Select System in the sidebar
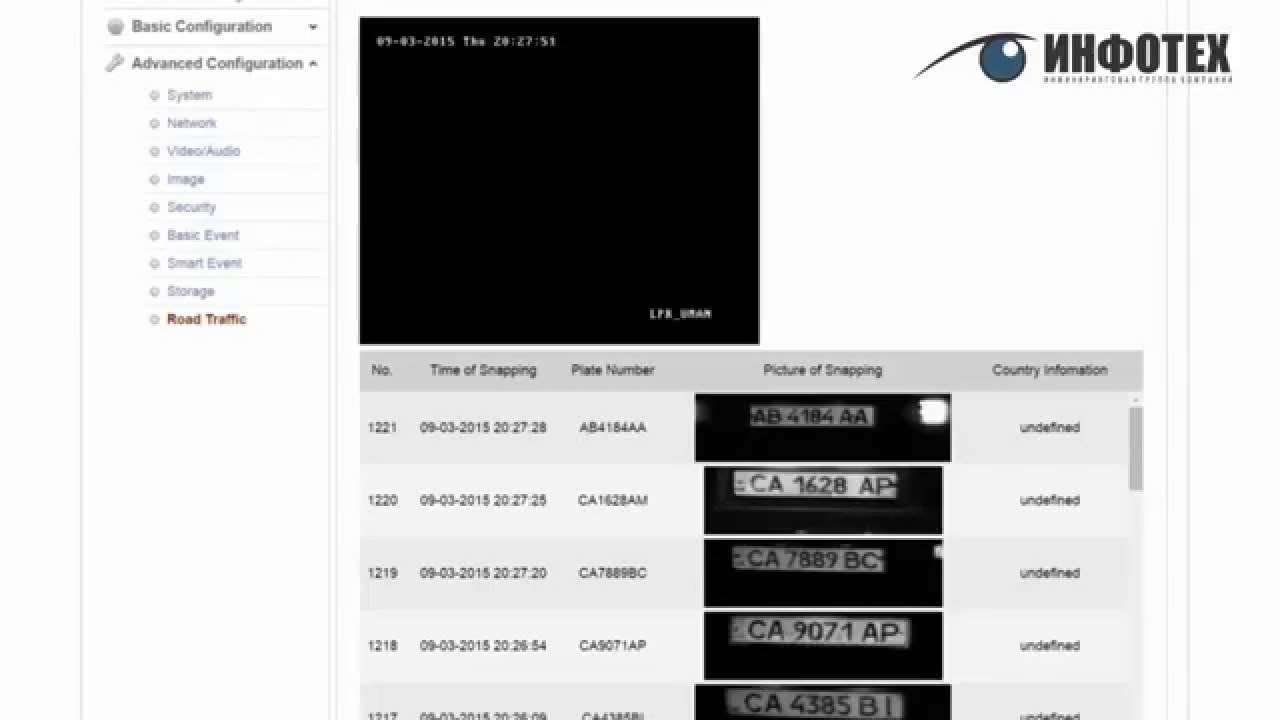The image size is (1280, 720). point(189,95)
